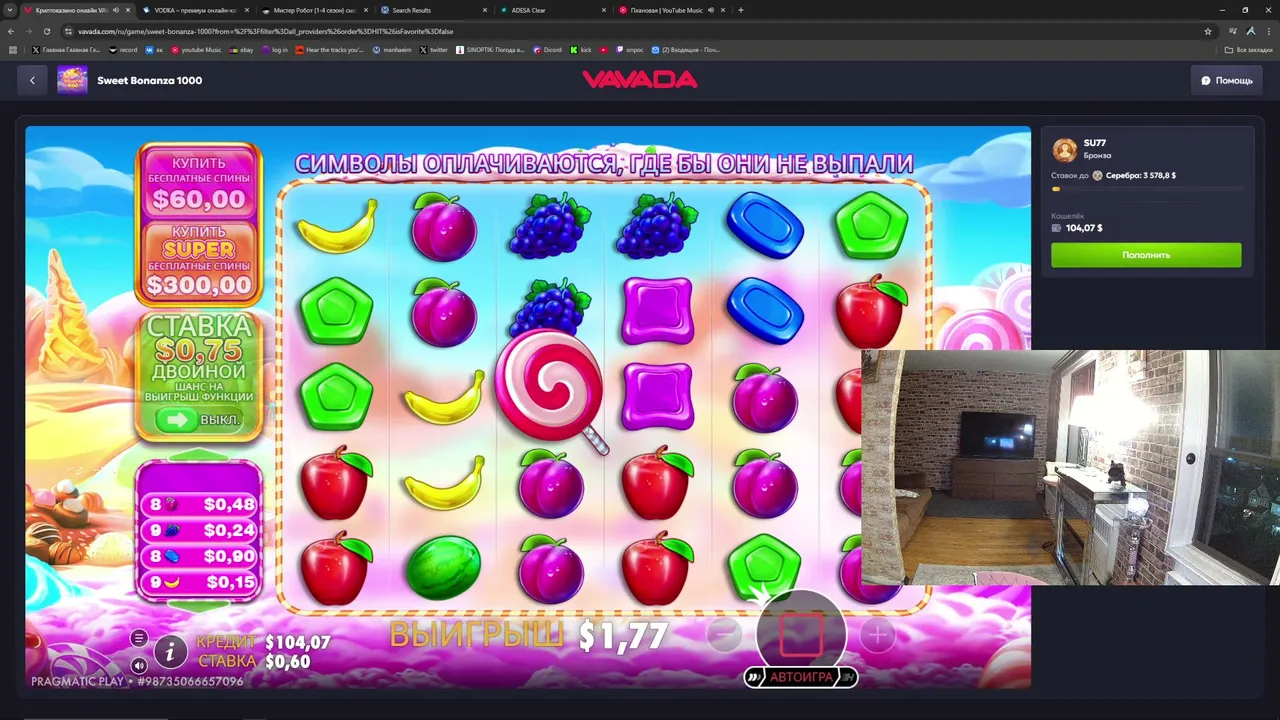This screenshot has height=720, width=1280.
Task: Open the twitter bookmark
Action: click(x=434, y=50)
